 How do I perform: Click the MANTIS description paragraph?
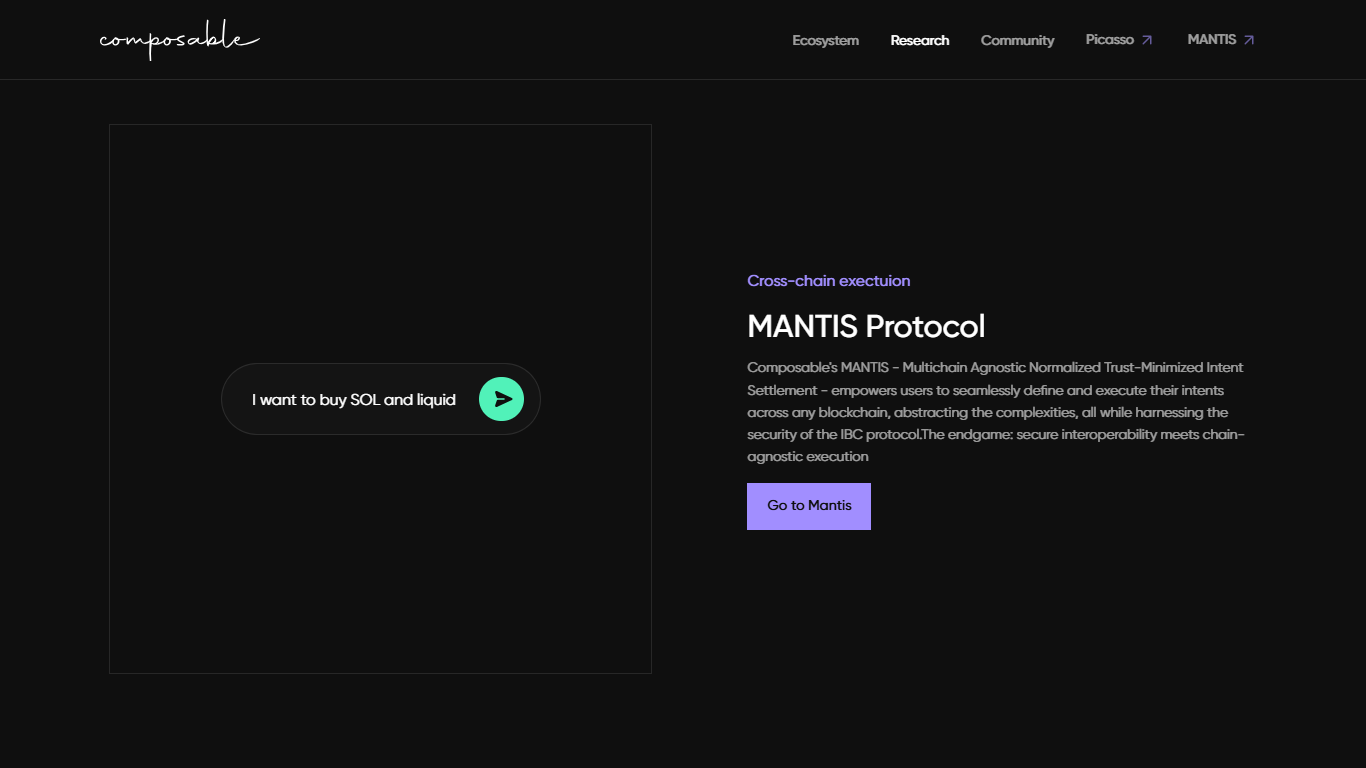pos(997,412)
